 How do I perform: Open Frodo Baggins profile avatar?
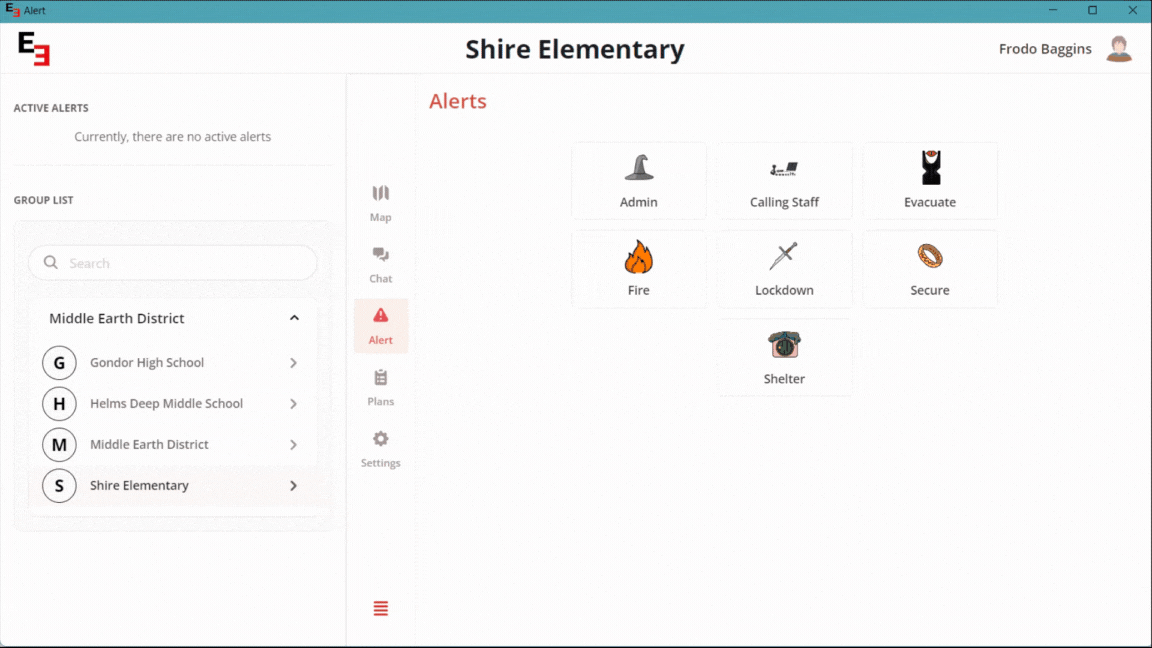click(x=1118, y=49)
